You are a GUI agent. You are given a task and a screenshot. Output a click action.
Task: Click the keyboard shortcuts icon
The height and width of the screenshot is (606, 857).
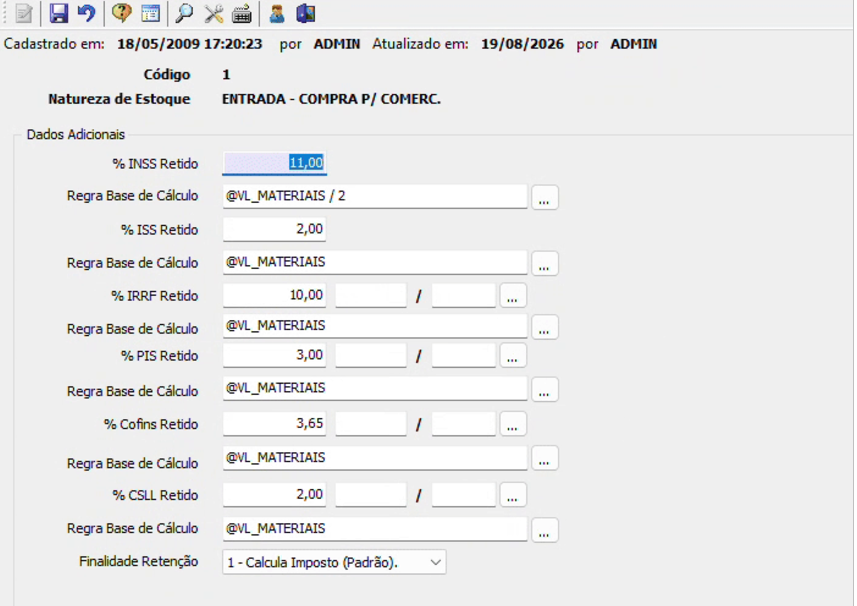pyautogui.click(x=242, y=13)
